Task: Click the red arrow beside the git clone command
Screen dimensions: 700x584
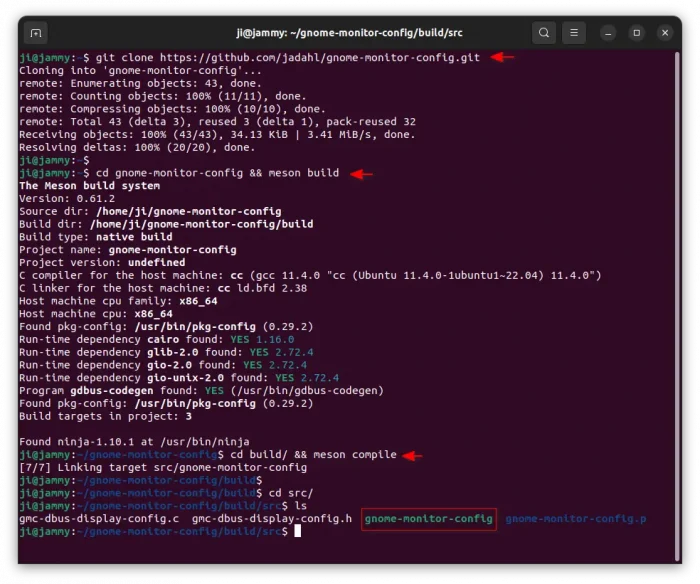Action: pos(502,57)
